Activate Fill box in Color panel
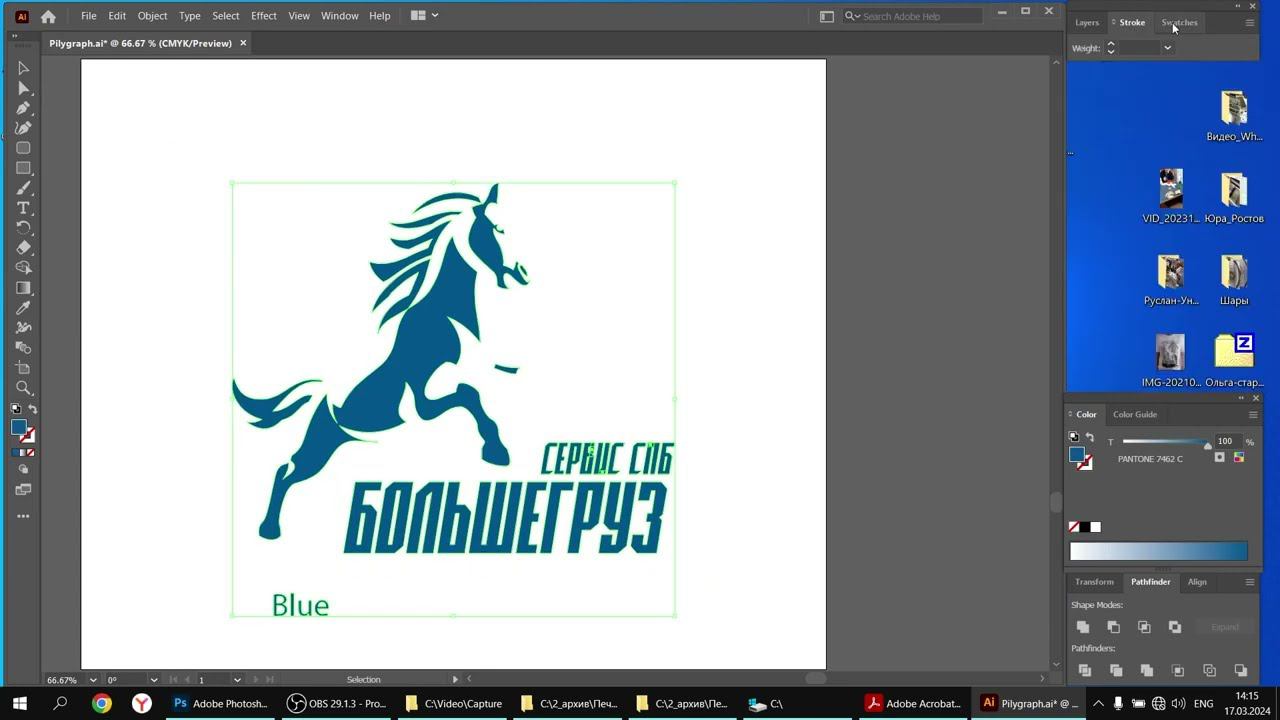The width and height of the screenshot is (1280, 720). point(1077,455)
